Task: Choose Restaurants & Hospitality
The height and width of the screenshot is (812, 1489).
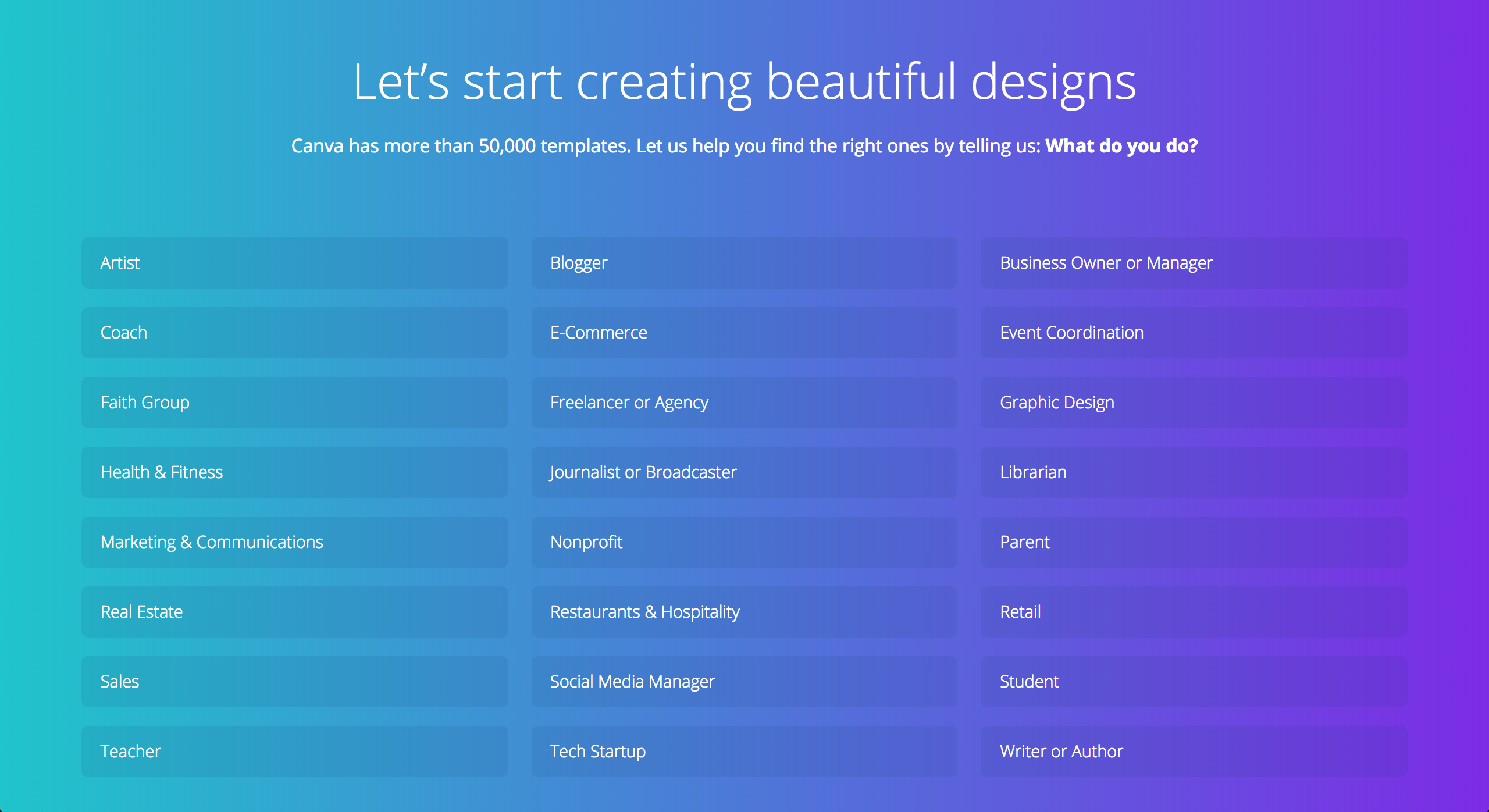Action: tap(744, 612)
